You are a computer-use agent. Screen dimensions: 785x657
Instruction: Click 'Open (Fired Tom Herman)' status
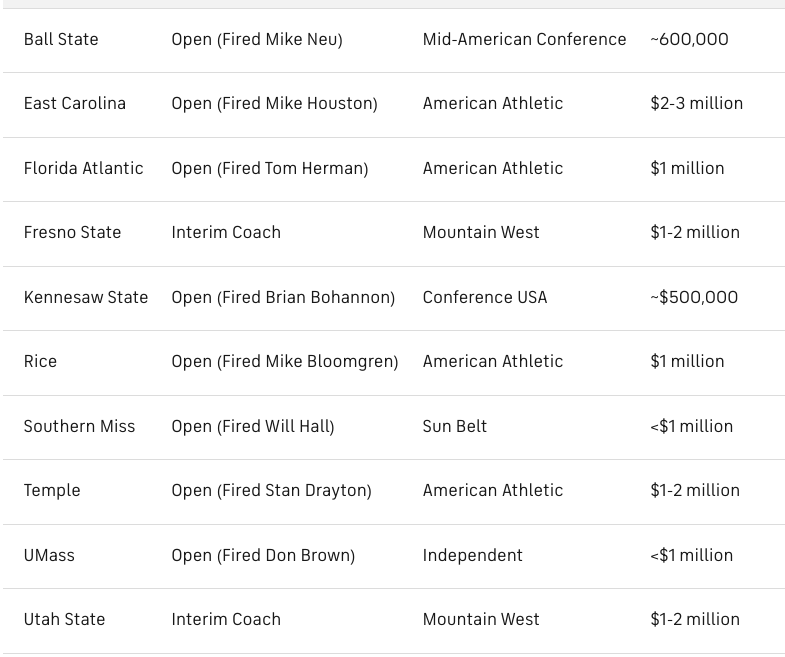pos(270,168)
